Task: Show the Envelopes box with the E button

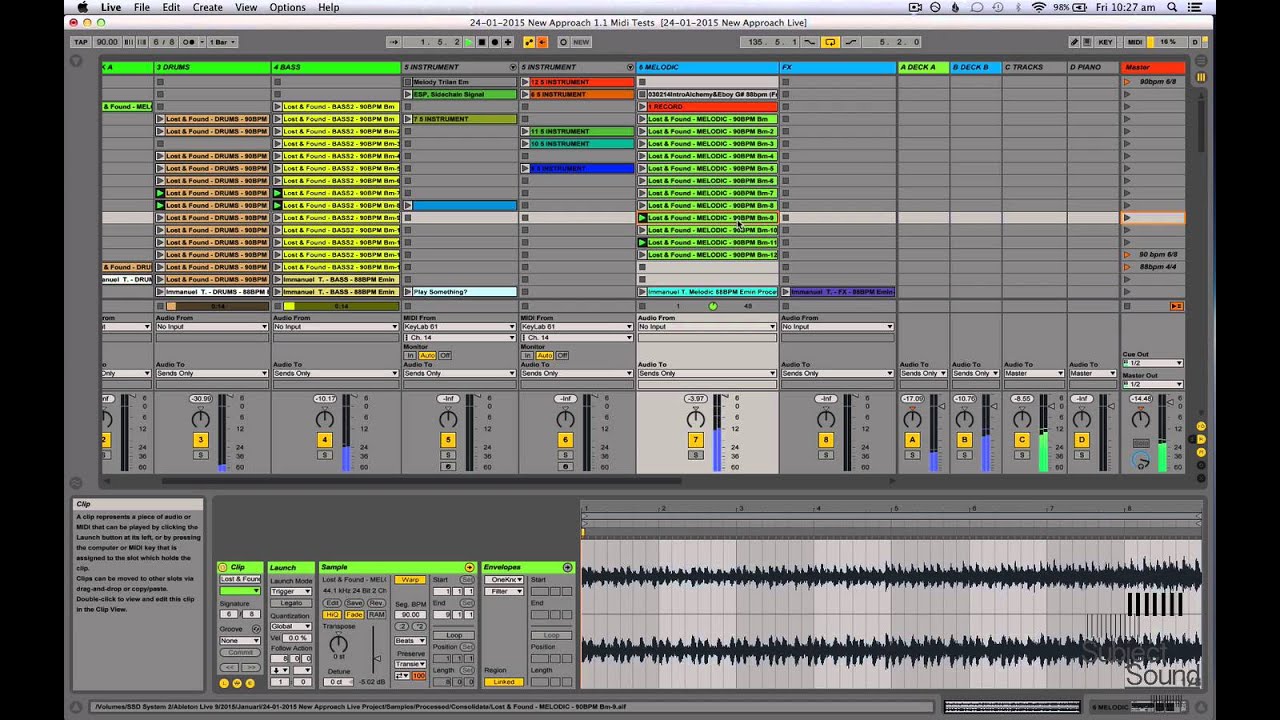Action: point(250,684)
